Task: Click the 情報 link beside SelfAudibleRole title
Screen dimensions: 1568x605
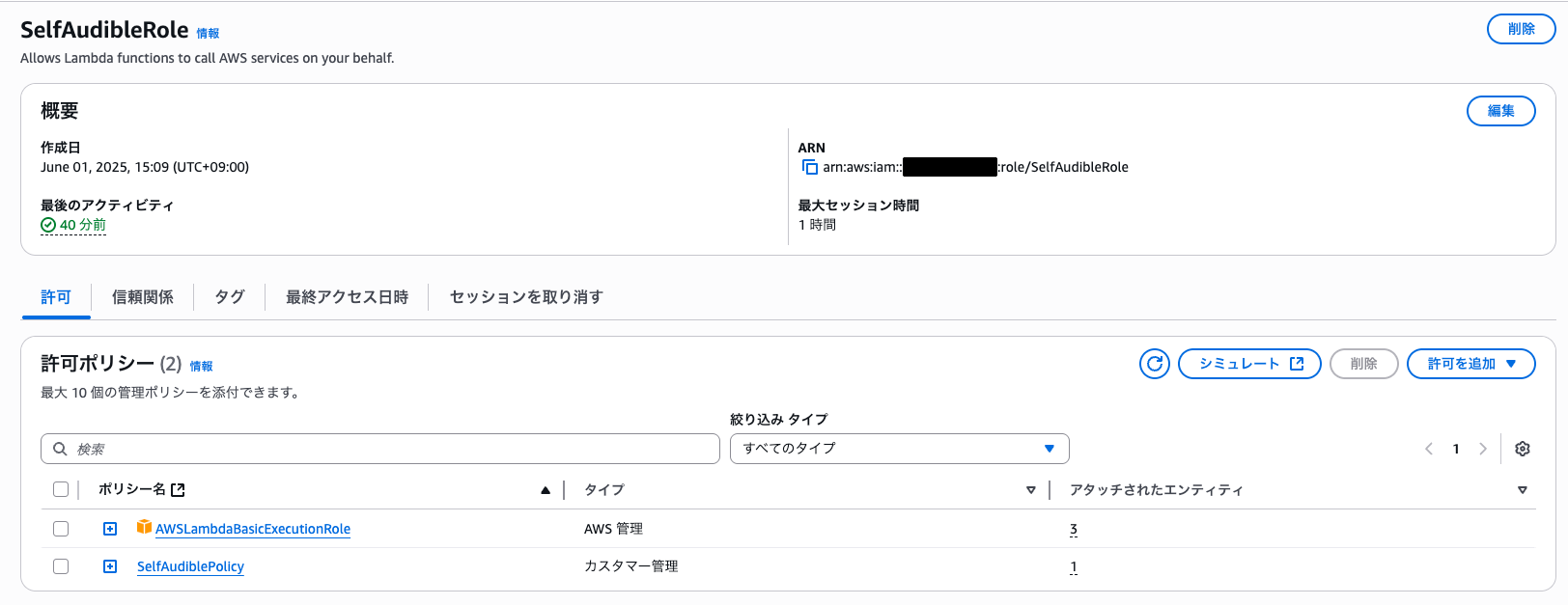Action: [x=208, y=34]
